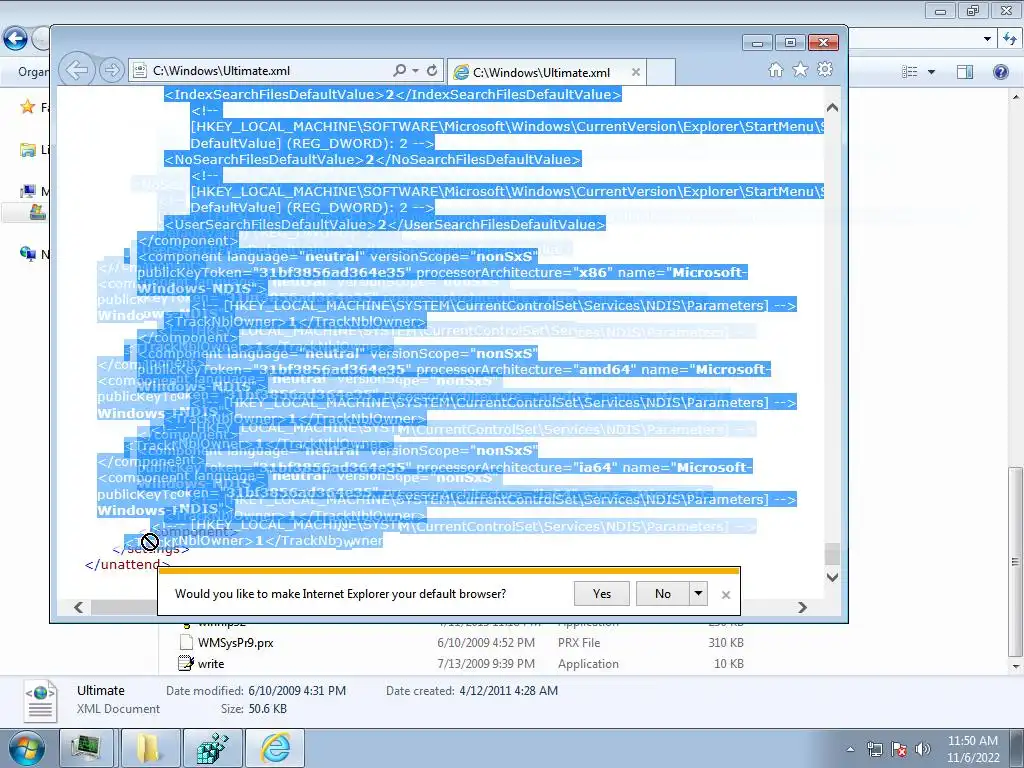Open Explorer help button
This screenshot has height=768, width=1024.
tap(1000, 72)
